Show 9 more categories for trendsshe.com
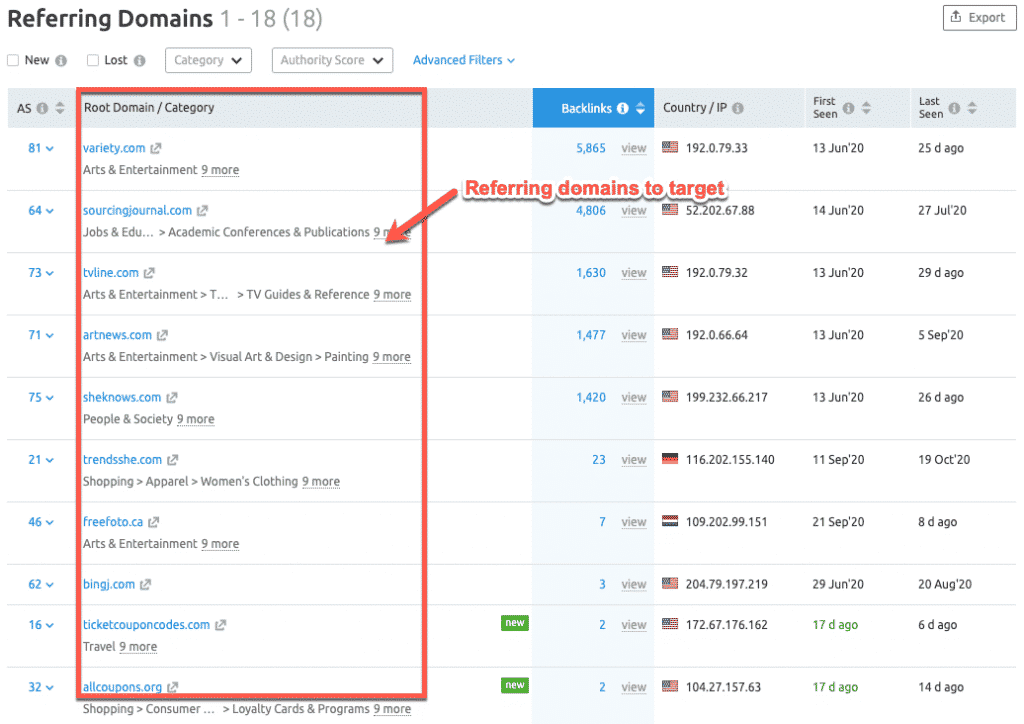Screen dimensions: 1024x724 click(321, 482)
